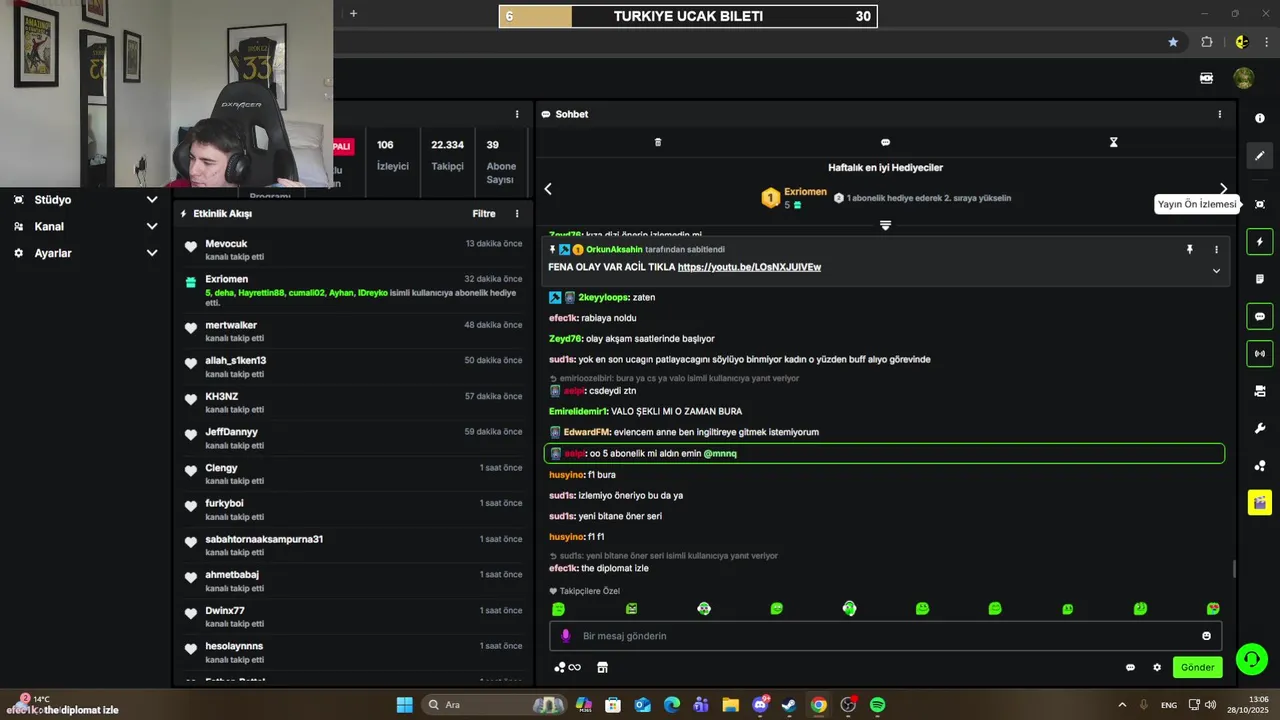Show hidden system tray icons chevron
This screenshot has height=720, width=1280.
[x=1122, y=705]
